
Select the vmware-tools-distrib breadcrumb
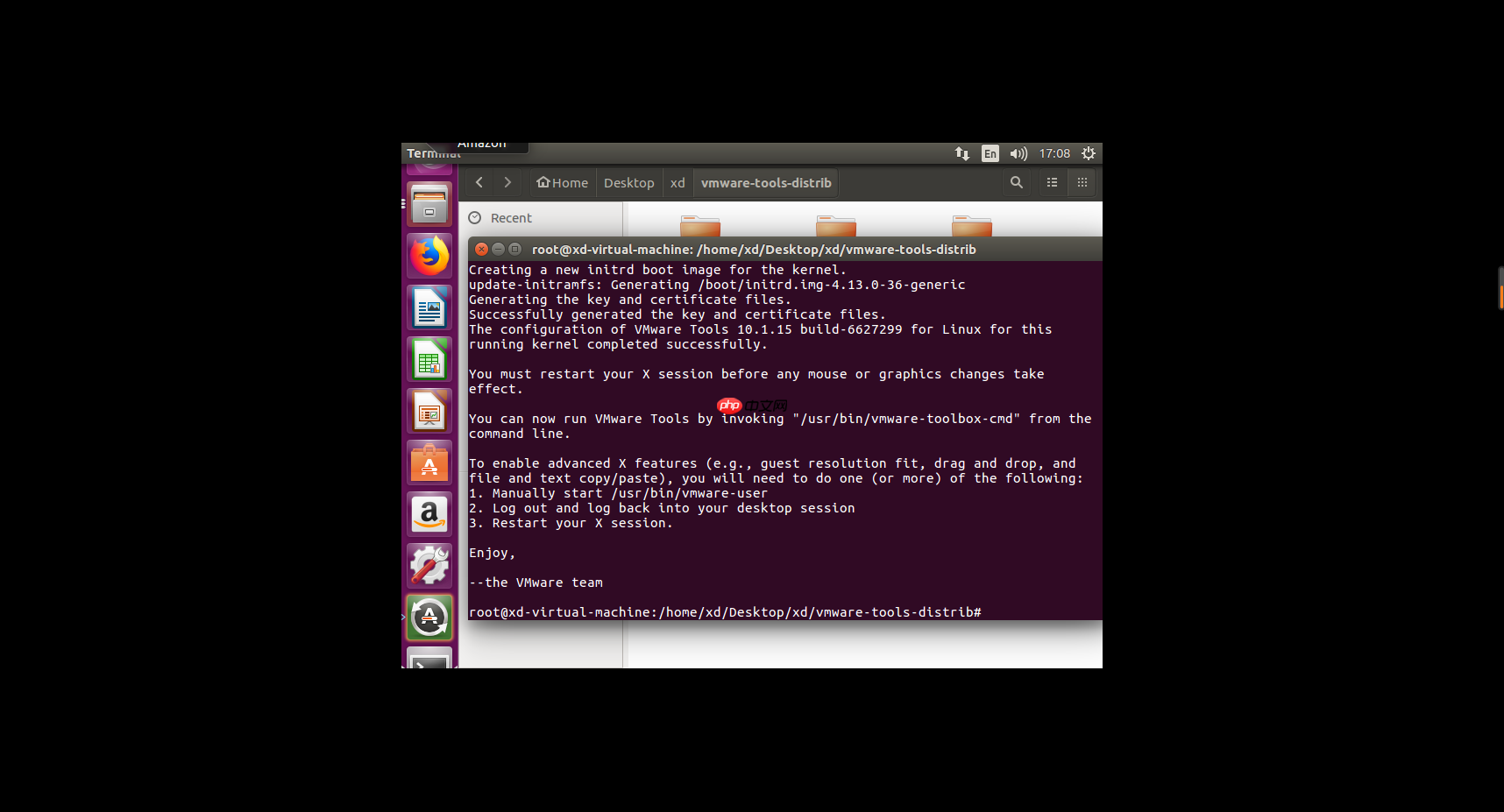coord(765,182)
